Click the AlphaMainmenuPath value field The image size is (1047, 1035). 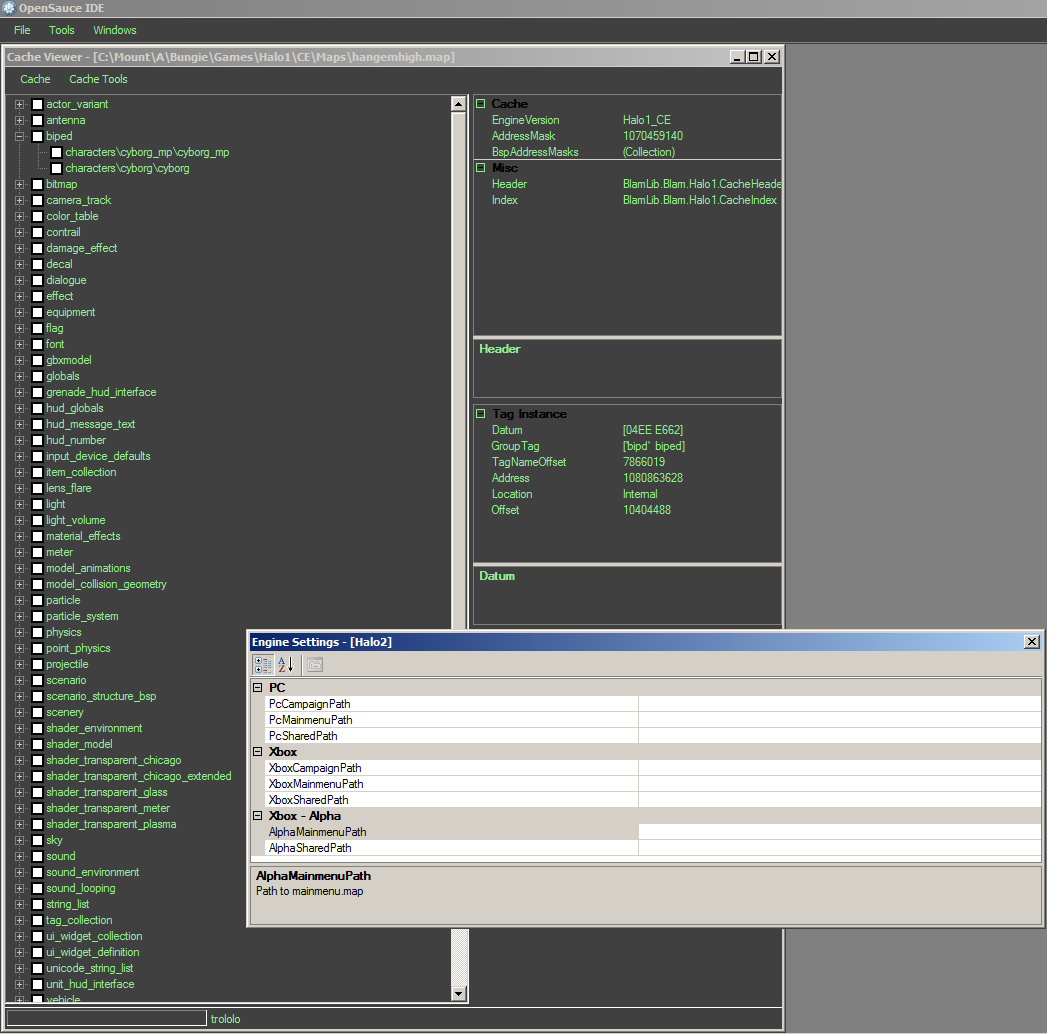tap(838, 832)
